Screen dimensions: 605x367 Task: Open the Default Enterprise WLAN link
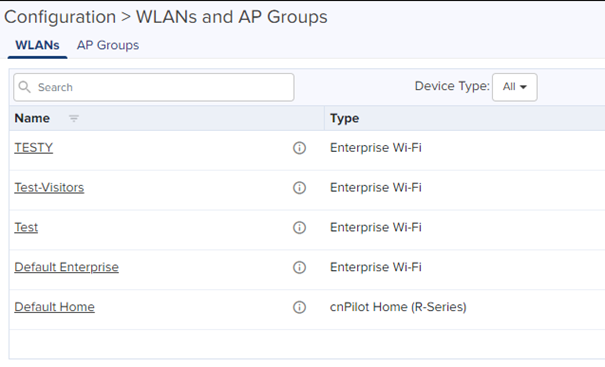[66, 267]
